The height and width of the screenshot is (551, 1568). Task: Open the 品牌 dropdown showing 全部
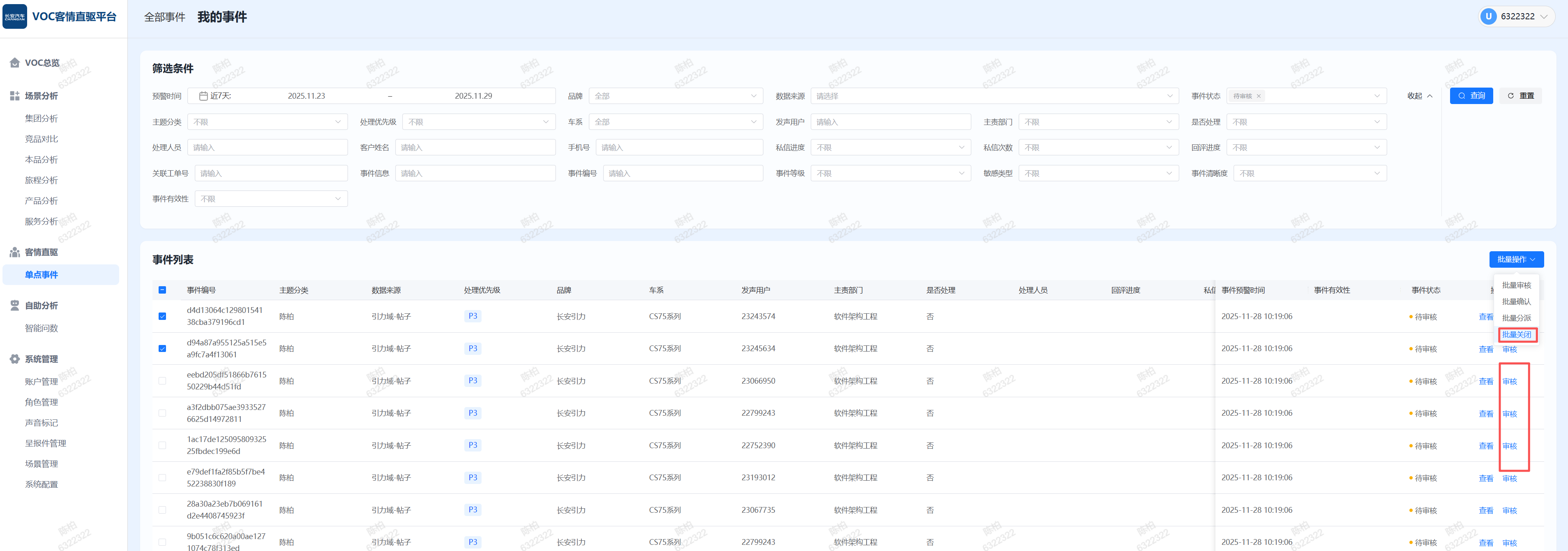tap(676, 95)
